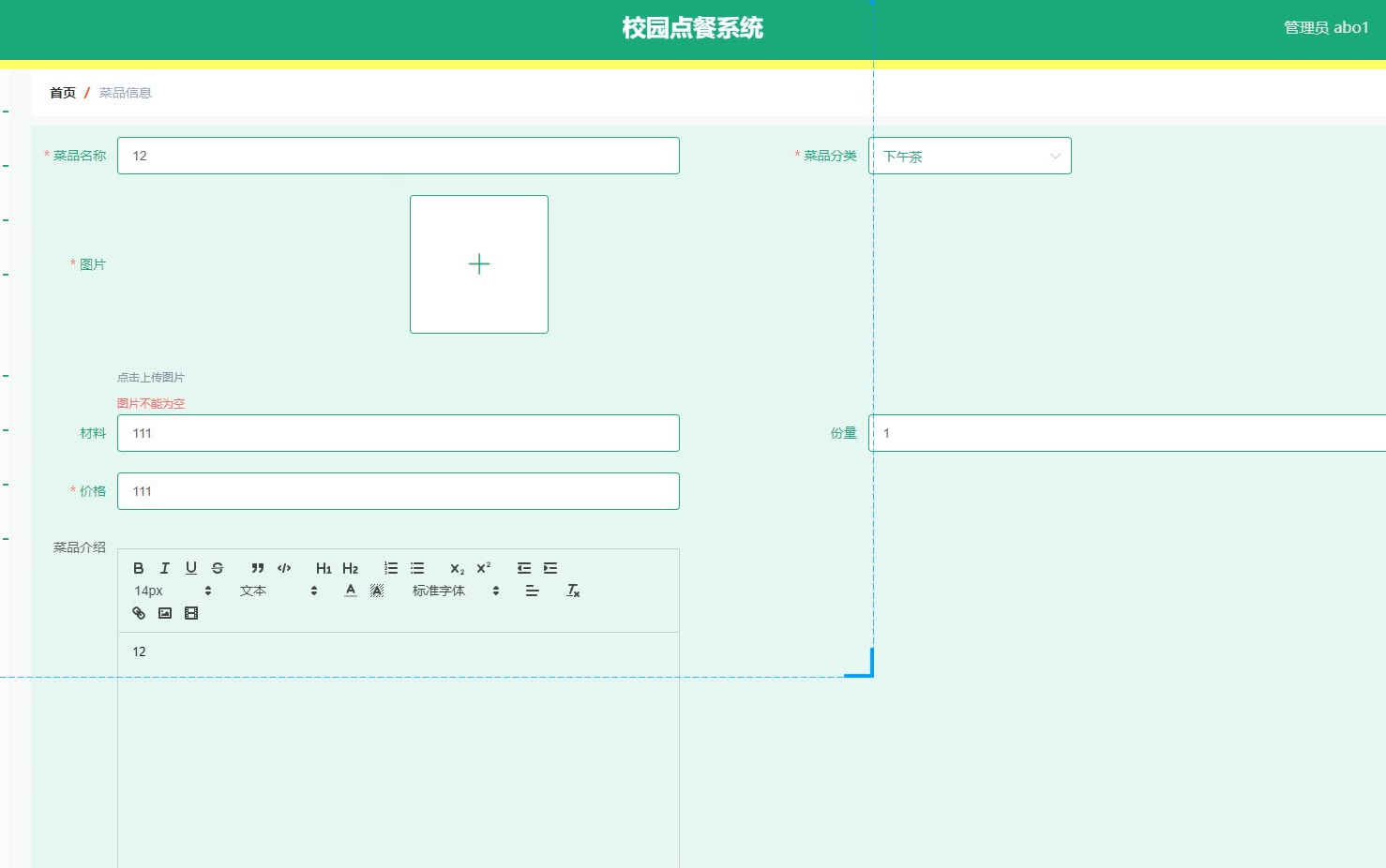Click into the 份量 input field

click(1127, 433)
